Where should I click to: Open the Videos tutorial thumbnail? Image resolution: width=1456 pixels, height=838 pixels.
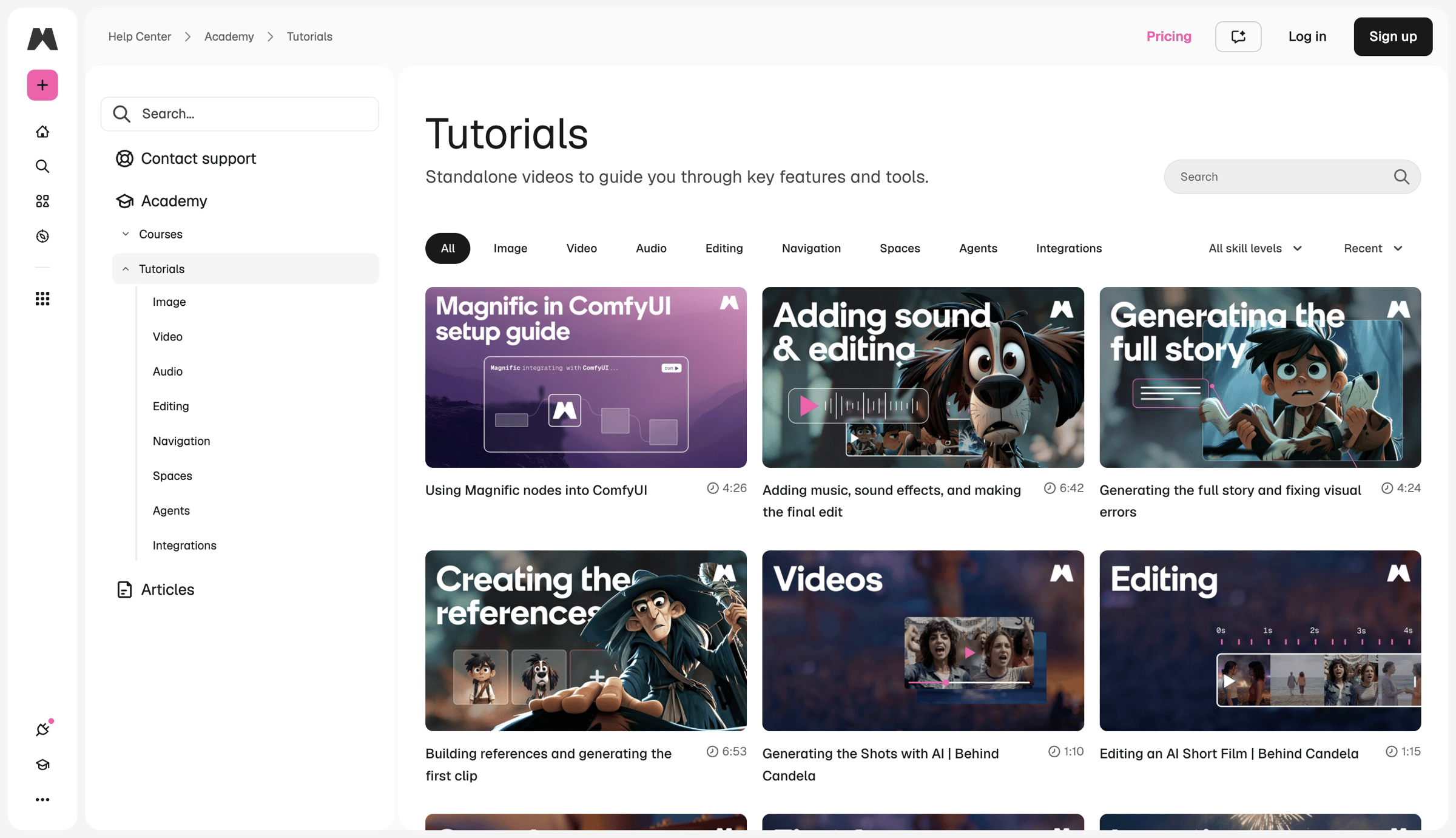(923, 641)
